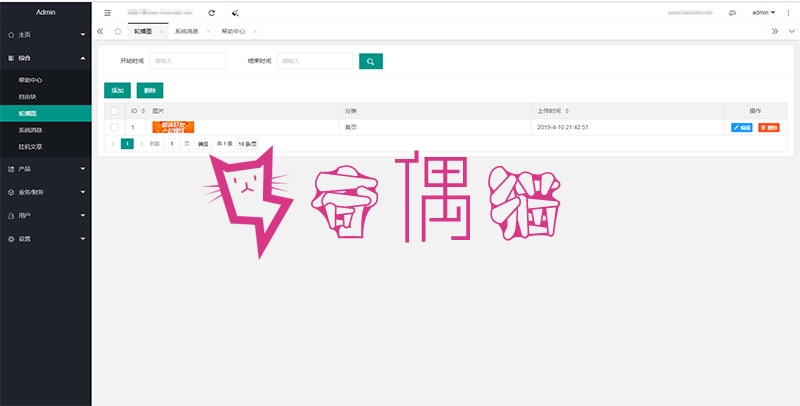This screenshot has width=800, height=406.
Task: Click the 操作 column header
Action: point(756,111)
